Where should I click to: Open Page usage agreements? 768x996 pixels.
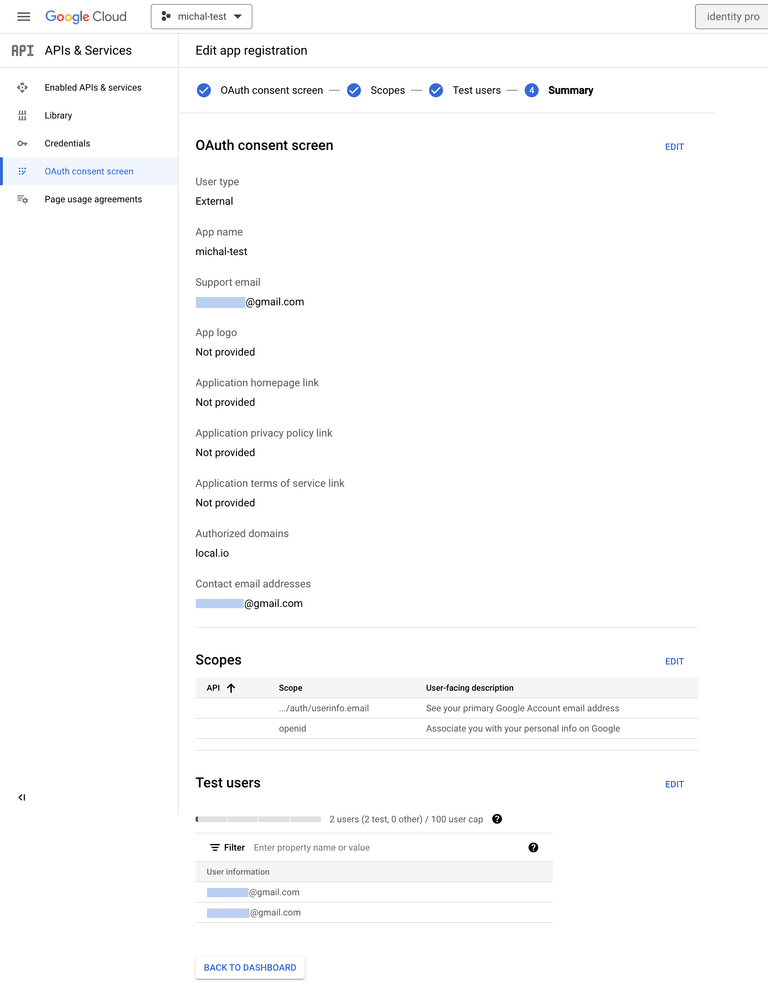click(x=94, y=199)
